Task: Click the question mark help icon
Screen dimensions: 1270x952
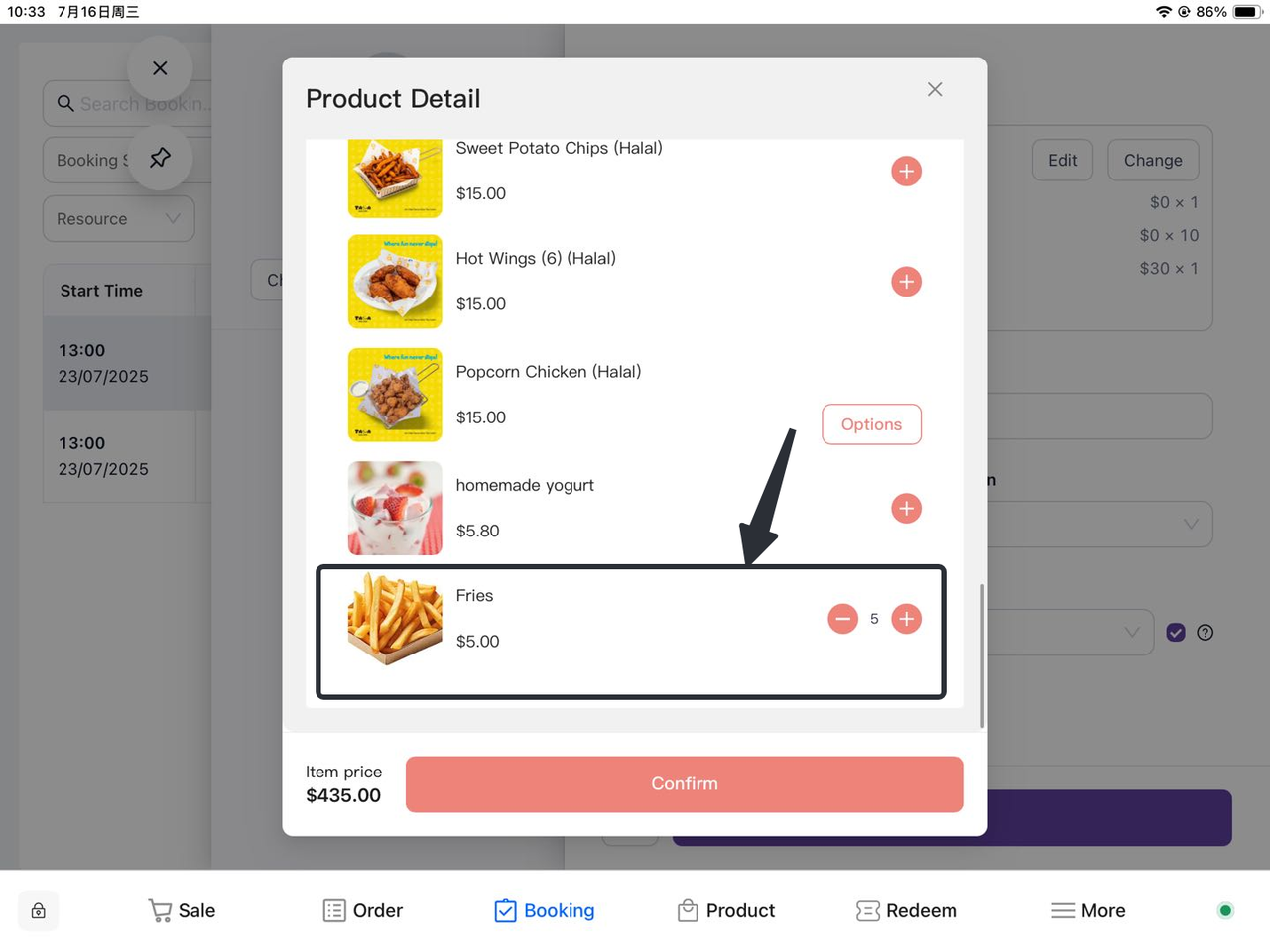Action: point(1206,633)
